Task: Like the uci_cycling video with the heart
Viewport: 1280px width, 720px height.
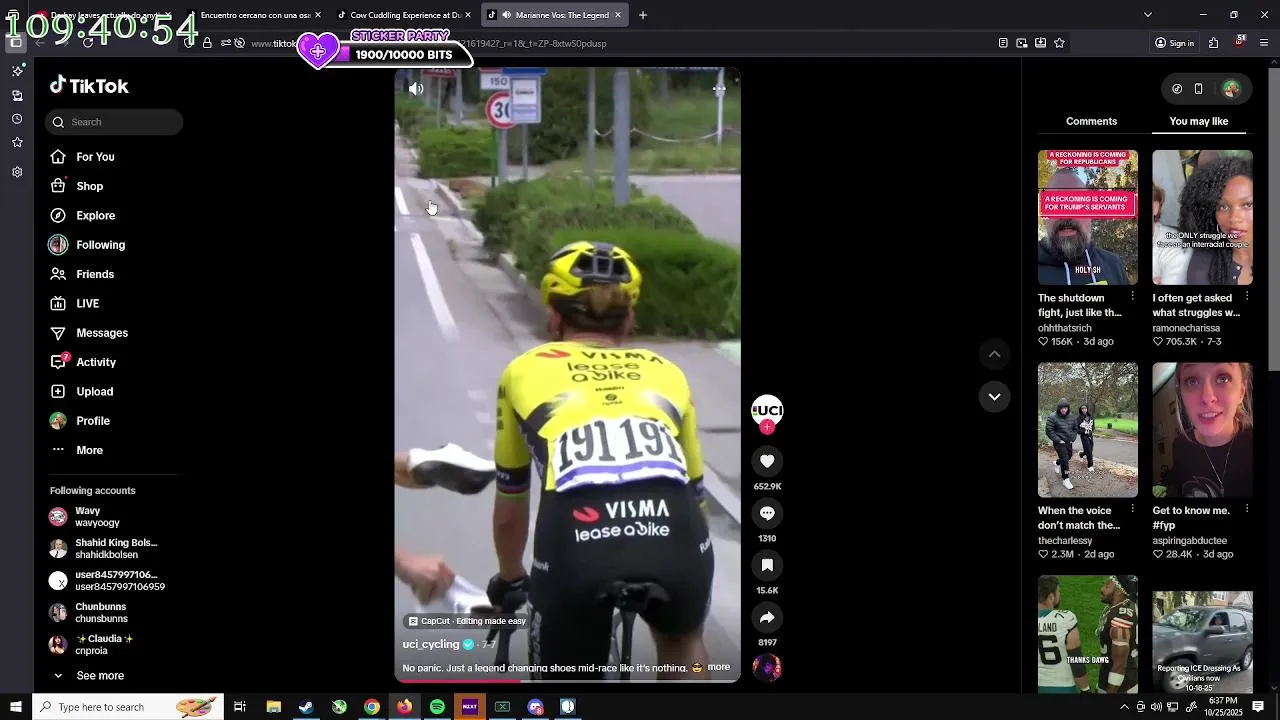Action: 767,461
